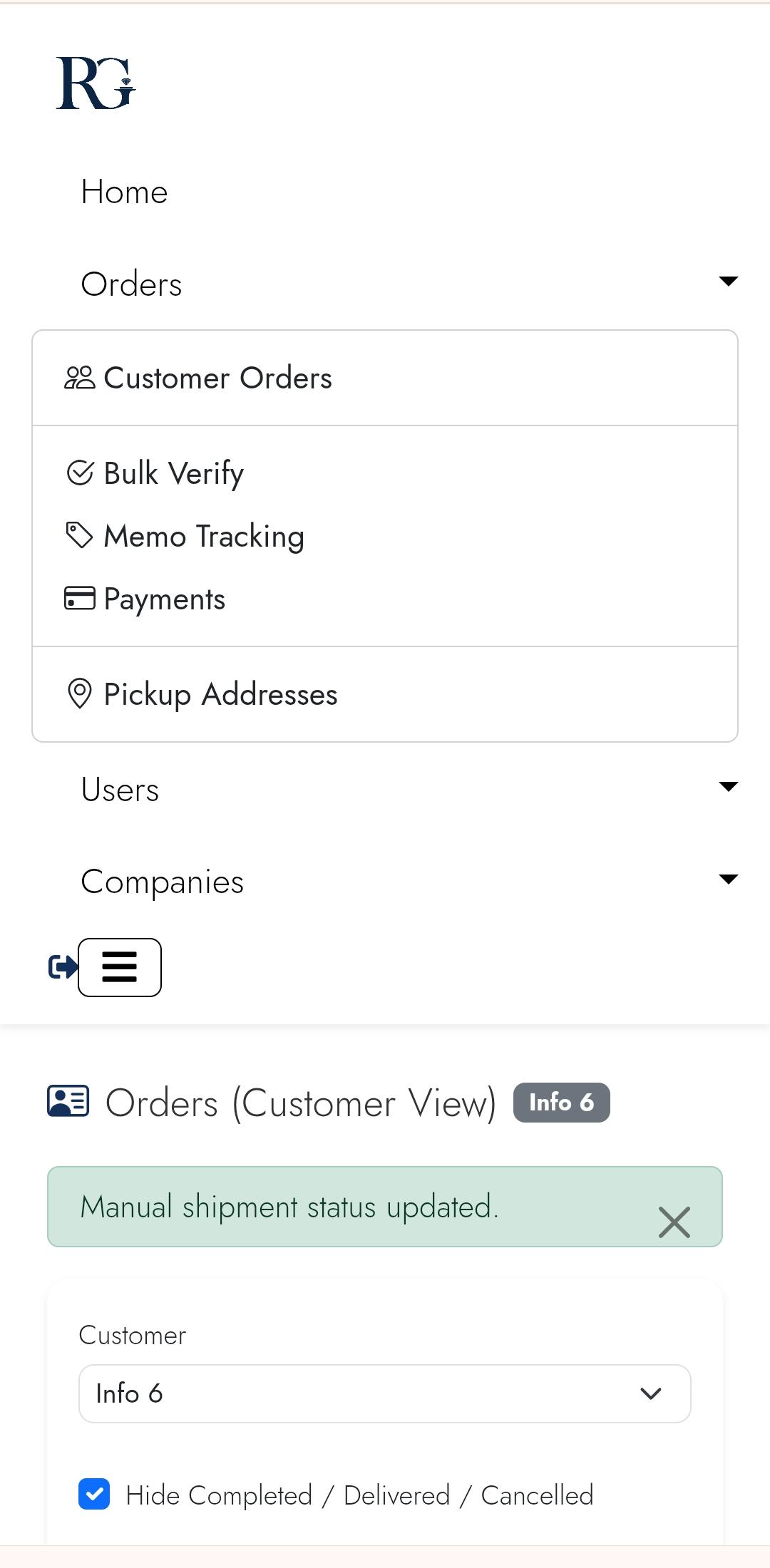
Task: Go to Home in the sidebar
Action: 124,191
